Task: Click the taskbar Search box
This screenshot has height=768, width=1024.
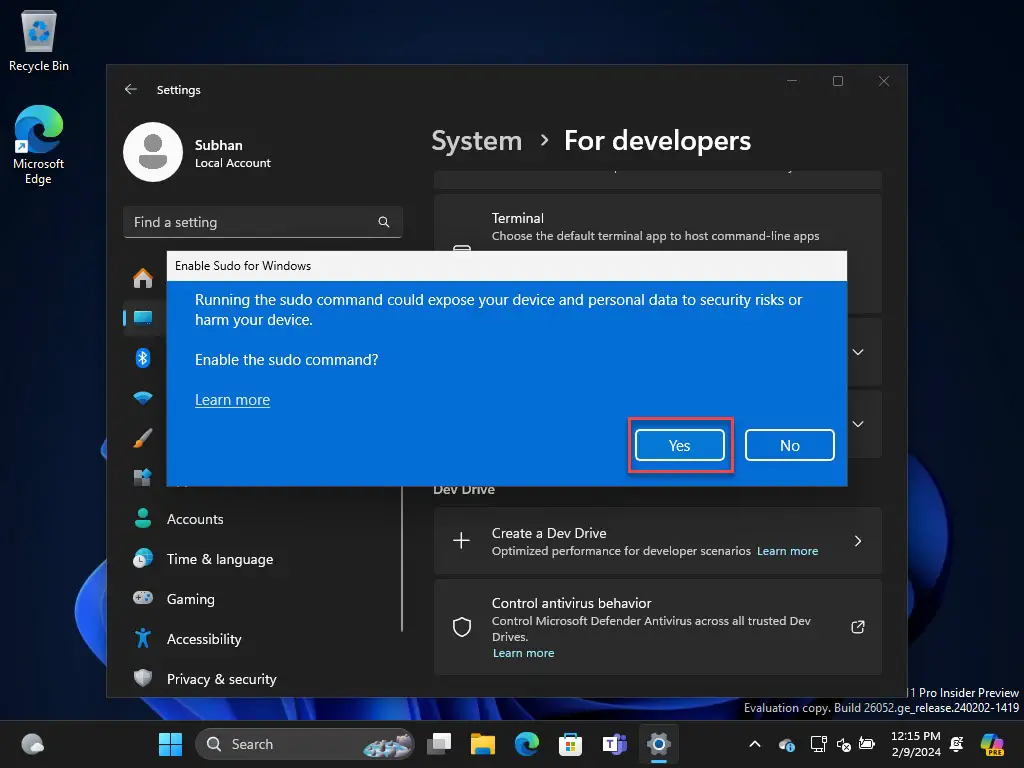Action: [304, 744]
